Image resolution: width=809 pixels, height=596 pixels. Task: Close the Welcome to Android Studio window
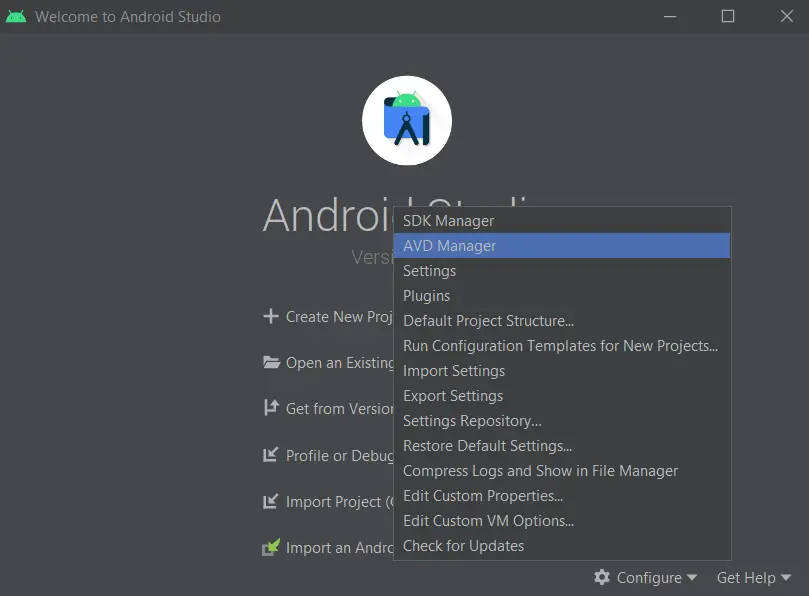787,17
